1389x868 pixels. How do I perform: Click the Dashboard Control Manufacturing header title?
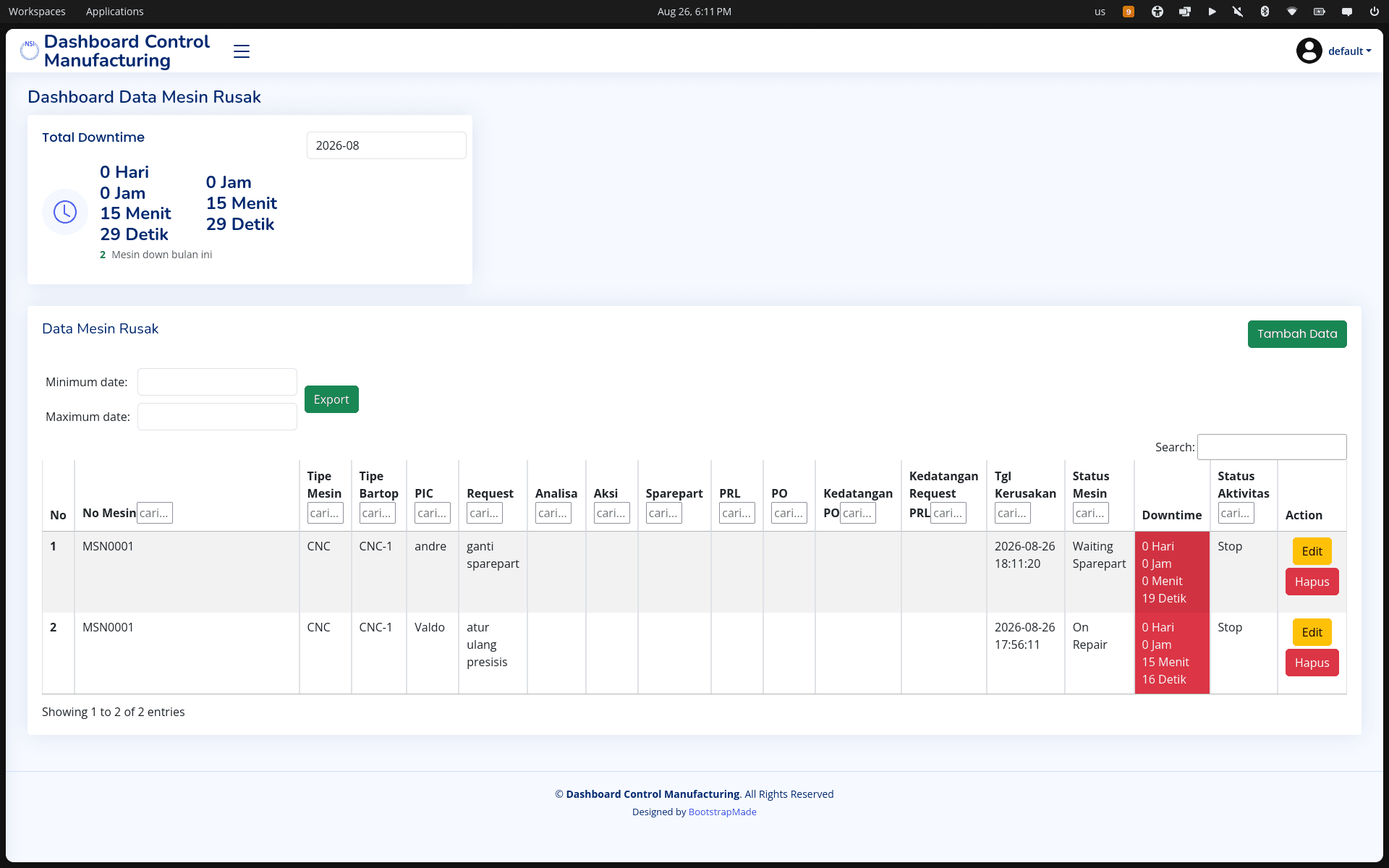127,51
